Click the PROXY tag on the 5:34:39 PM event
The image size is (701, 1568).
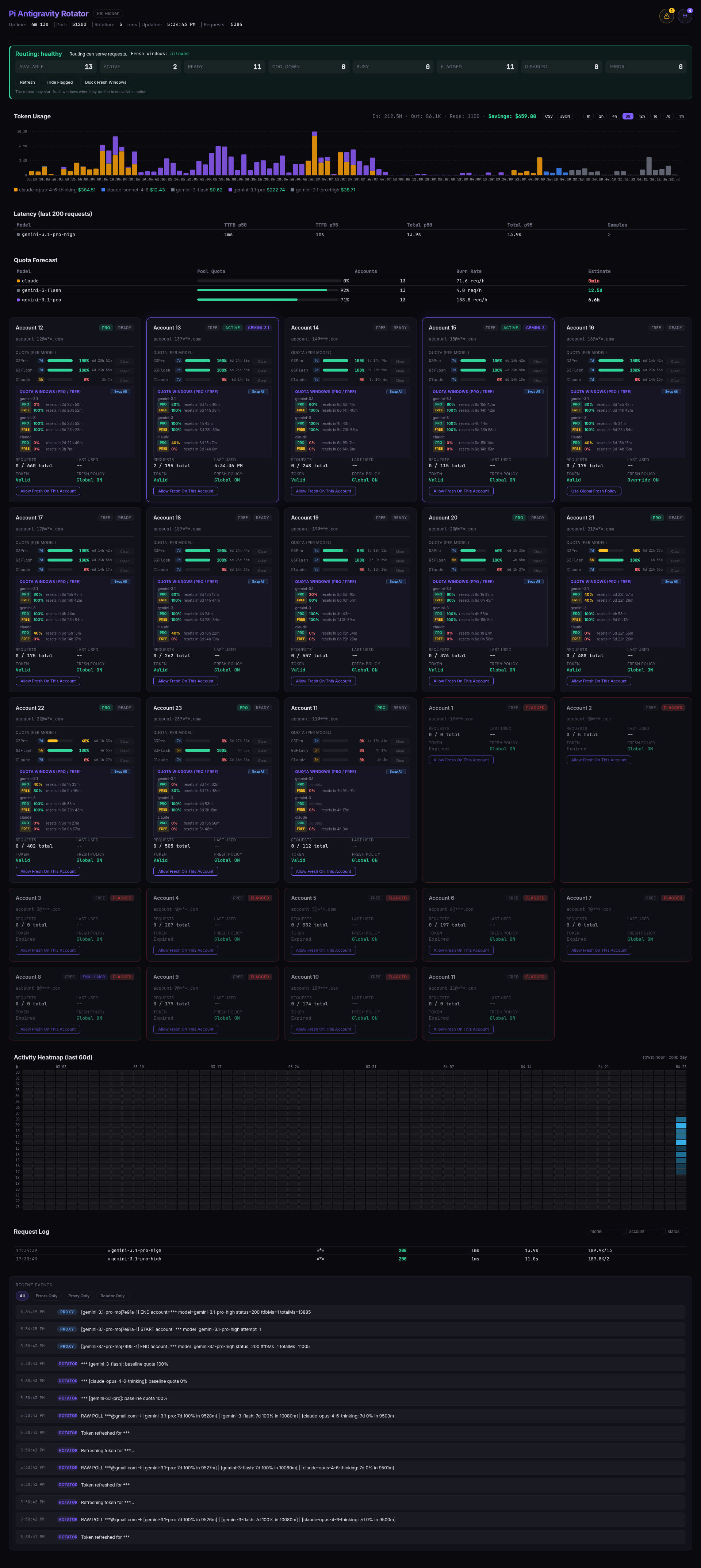tap(67, 1312)
